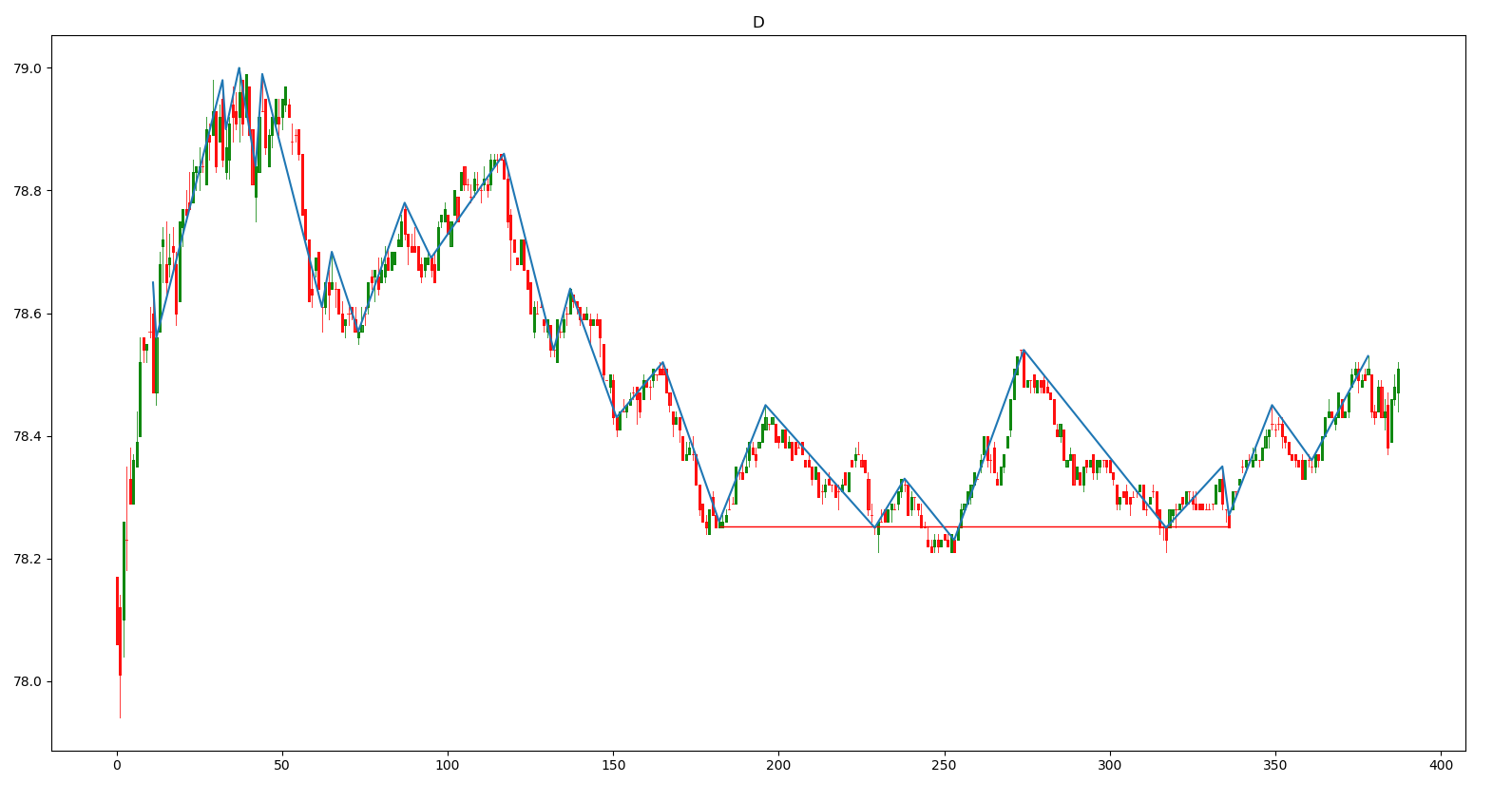This screenshot has width=1512, height=802.
Task: Click x-axis label 400
Action: [1441, 765]
